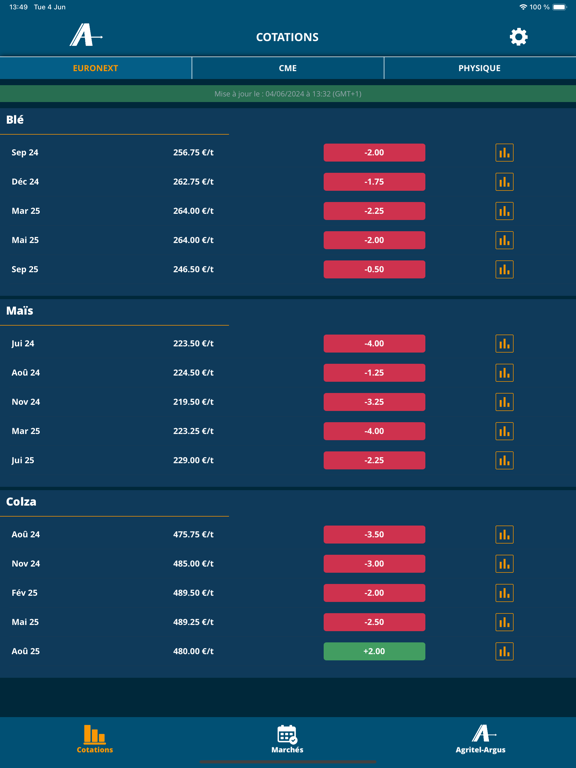Tap the -2.50 change for Colza Mai 25

point(374,622)
